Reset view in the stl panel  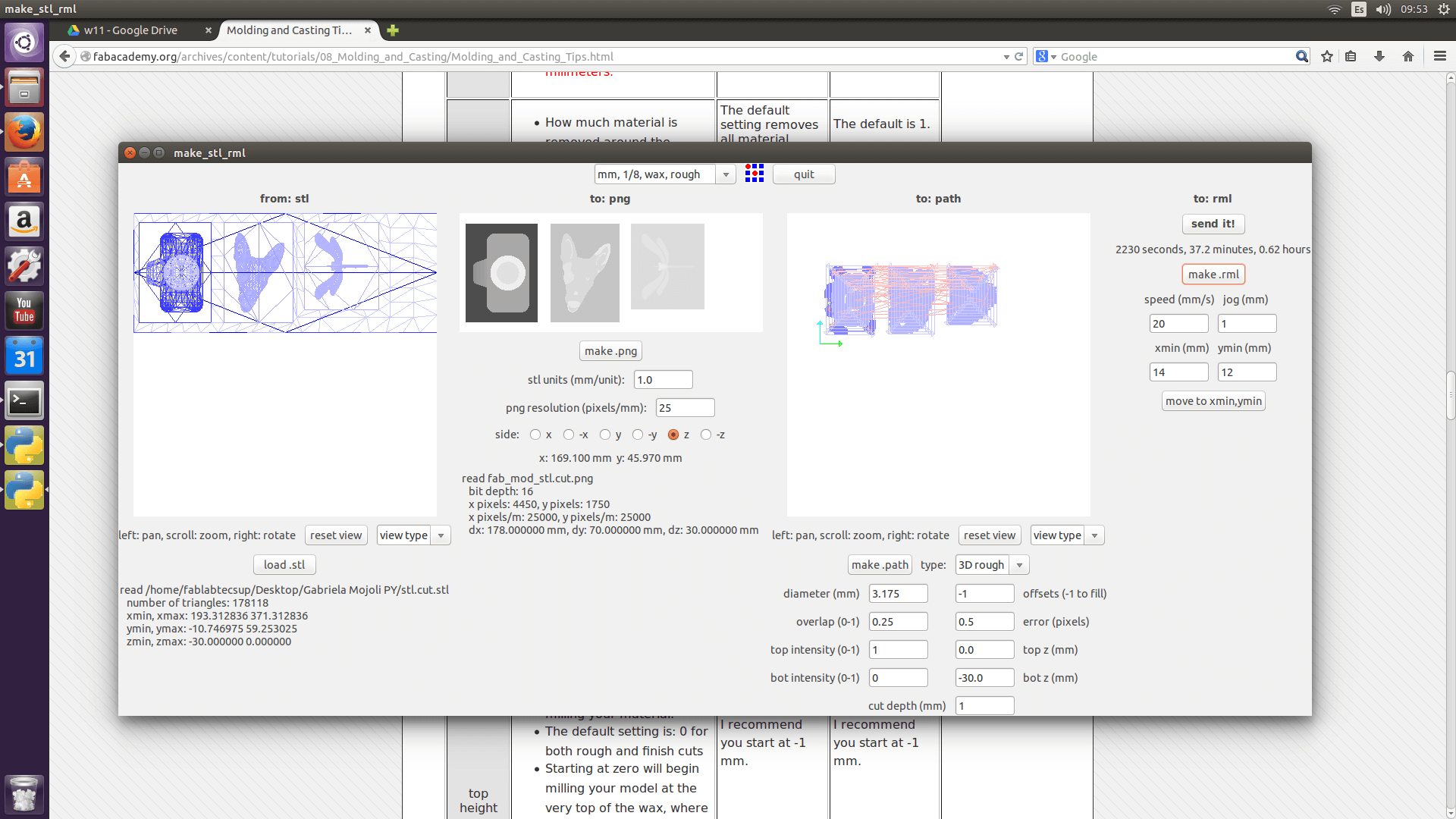click(x=336, y=535)
